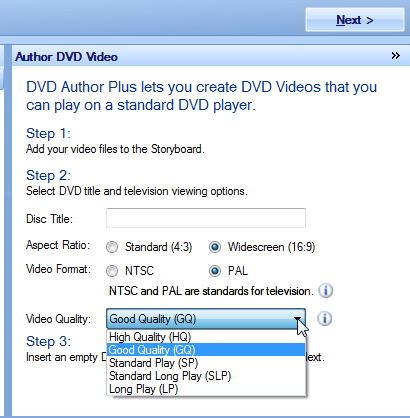Show the Video Quality info icon
Viewport: 410px width, 418px height.
pyautogui.click(x=324, y=318)
